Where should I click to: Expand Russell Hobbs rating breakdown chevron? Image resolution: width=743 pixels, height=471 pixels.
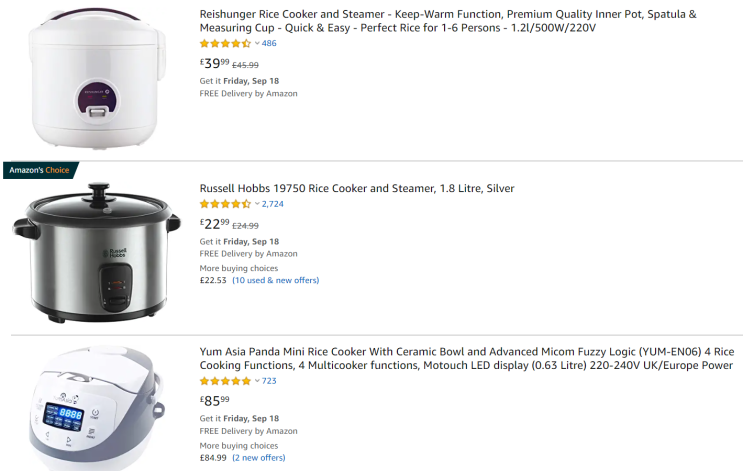(257, 204)
